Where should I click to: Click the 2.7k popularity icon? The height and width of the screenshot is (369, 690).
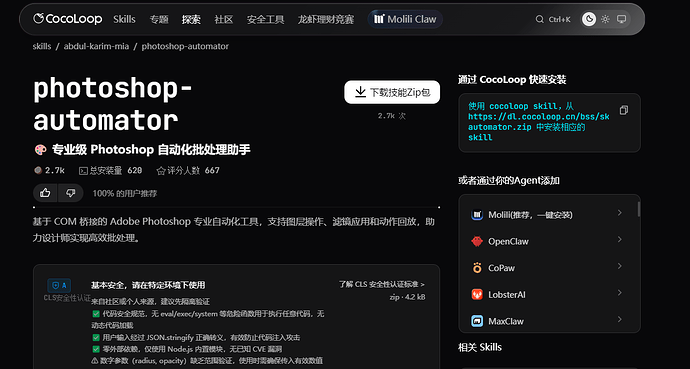[x=38, y=170]
